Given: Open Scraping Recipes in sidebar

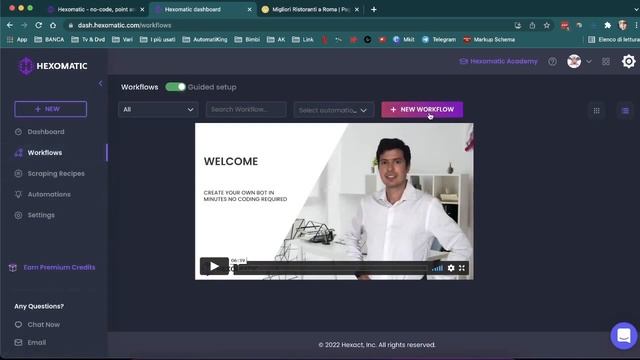Looking at the screenshot, I should [56, 173].
